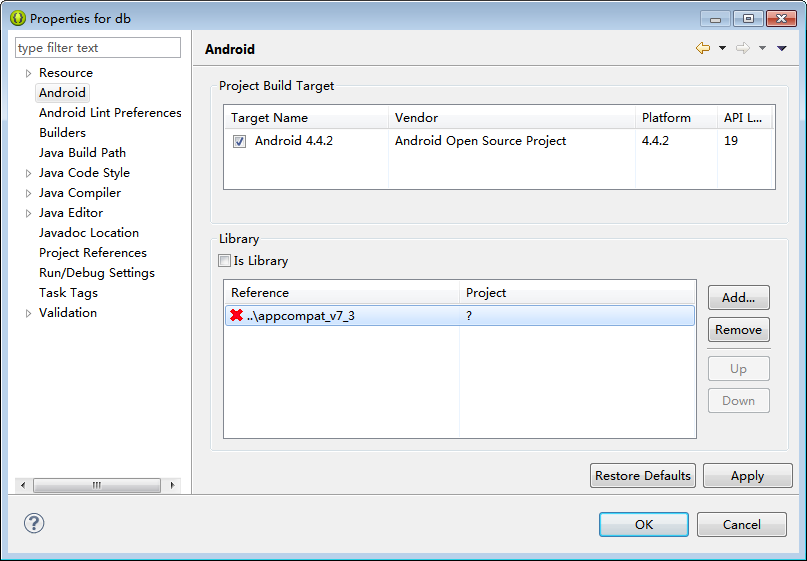The height and width of the screenshot is (561, 807).
Task: Click the API level 19 cell
Action: (x=731, y=141)
